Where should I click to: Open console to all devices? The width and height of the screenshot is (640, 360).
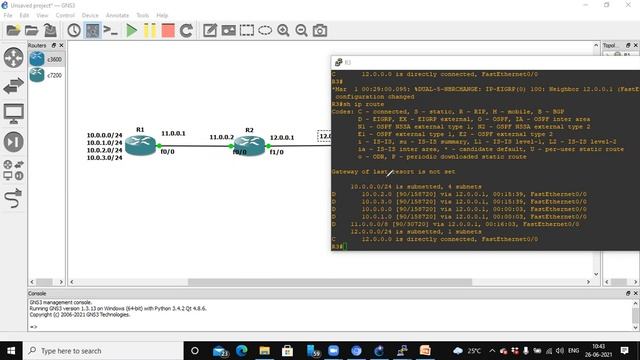(x=111, y=31)
